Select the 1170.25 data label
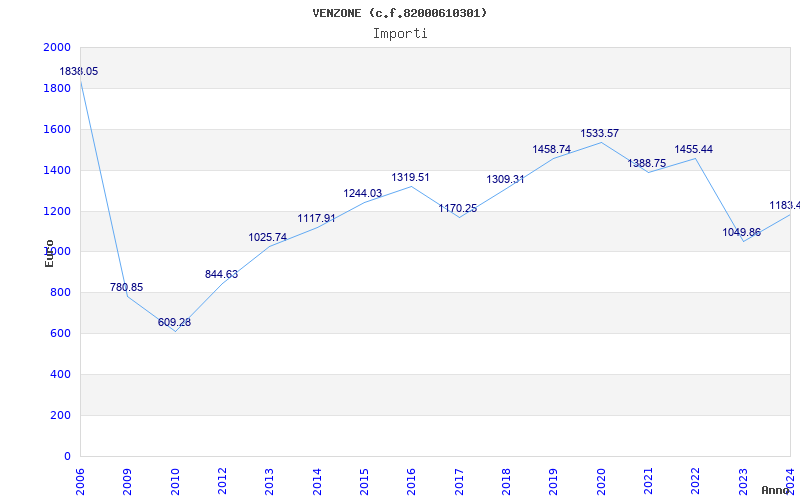800x500 pixels. click(x=458, y=208)
